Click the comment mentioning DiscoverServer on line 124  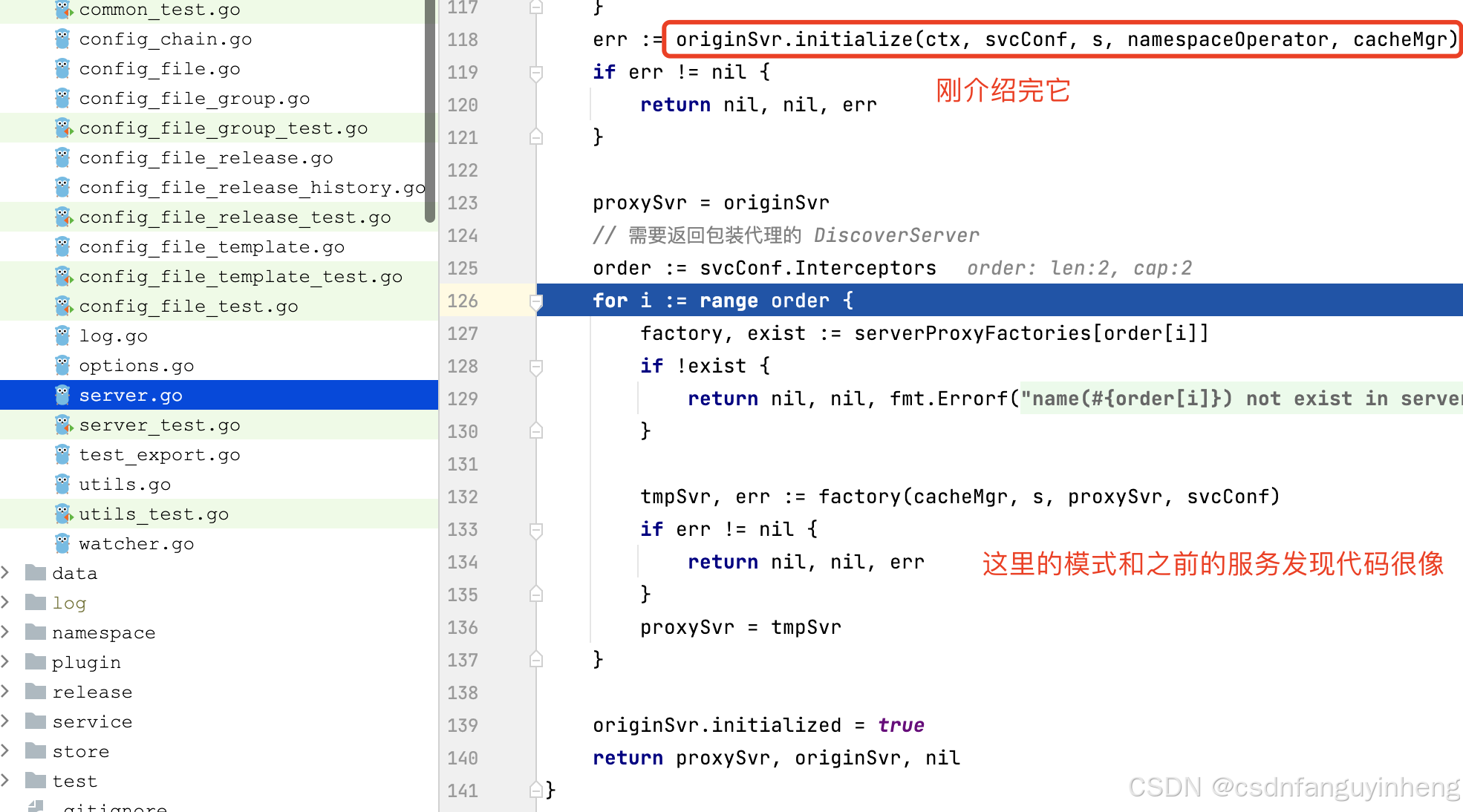(786, 235)
